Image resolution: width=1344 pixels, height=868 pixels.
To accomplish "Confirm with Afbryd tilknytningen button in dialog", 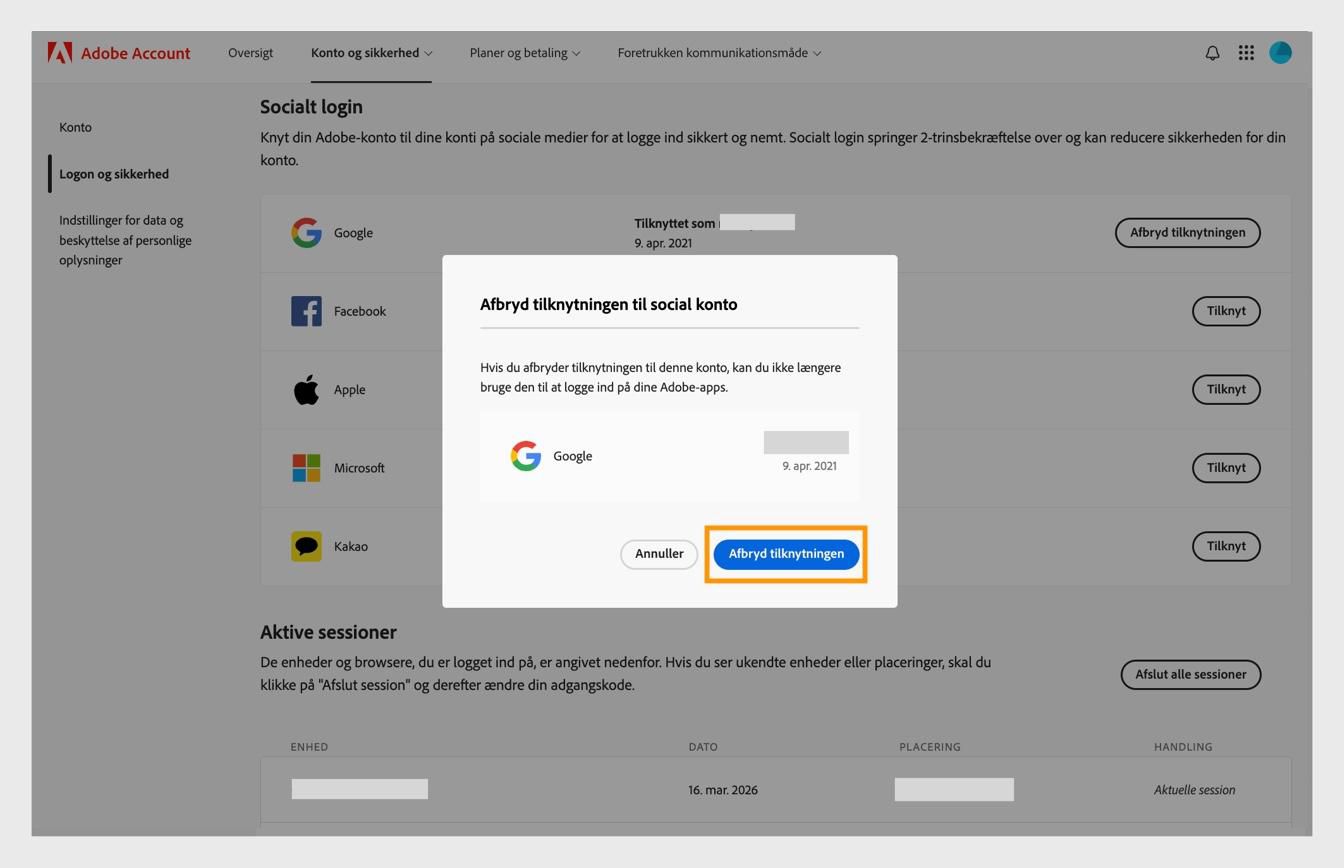I will 786,553.
